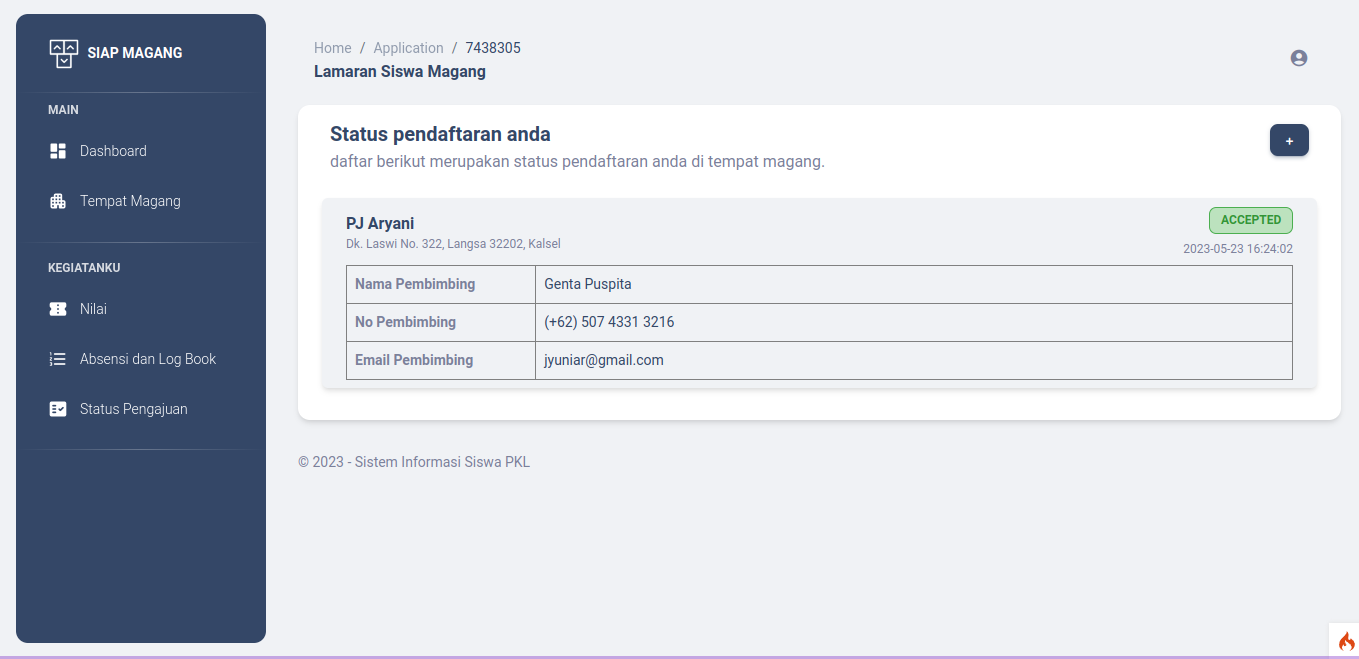
Task: Open the Nilai sidebar menu
Action: [93, 309]
